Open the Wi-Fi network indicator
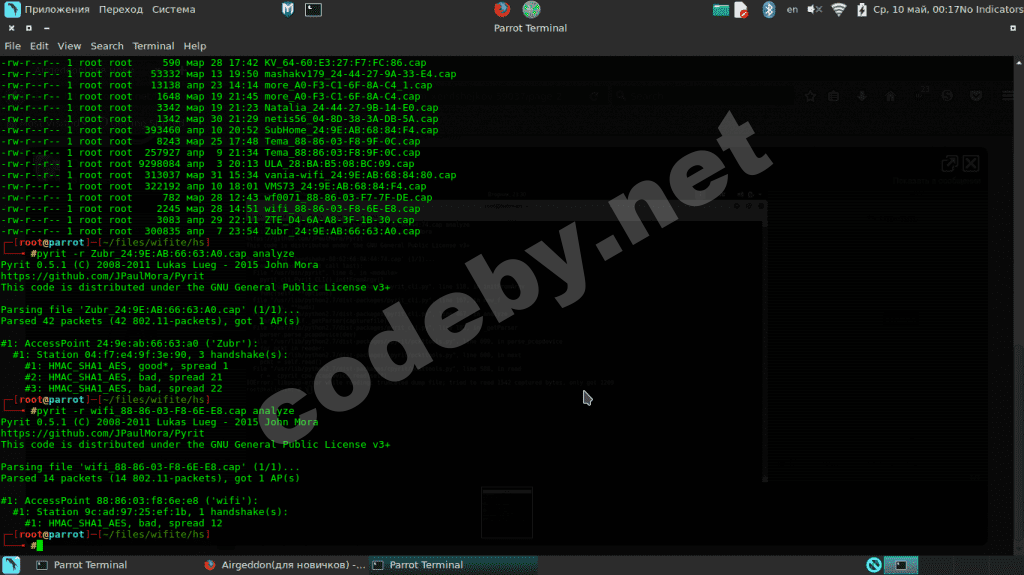 coord(839,10)
